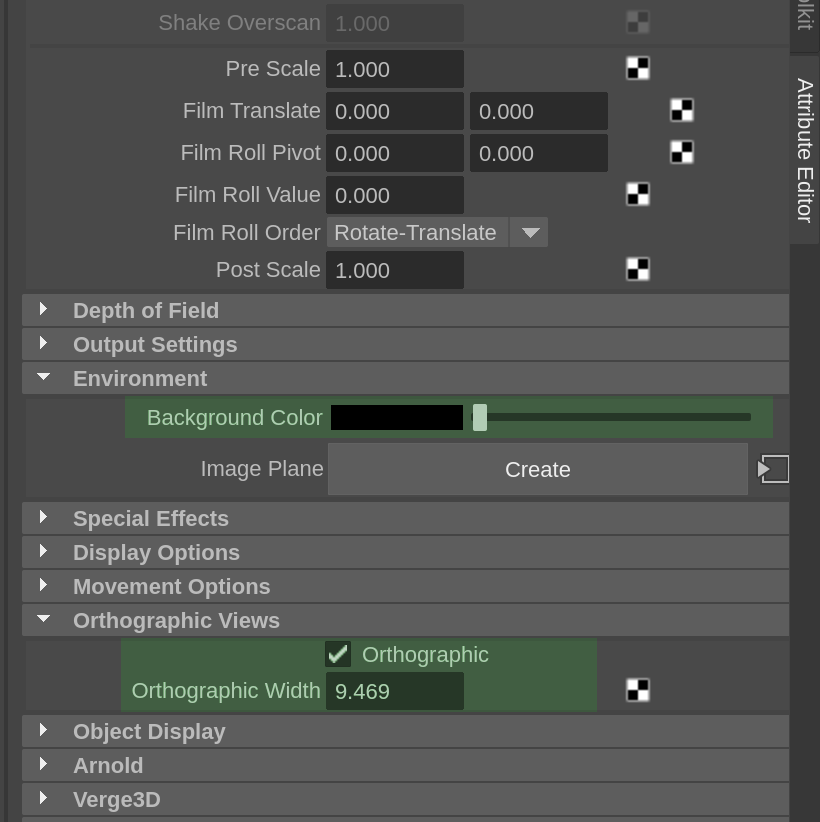Open the Film Roll Order dropdown

click(437, 232)
